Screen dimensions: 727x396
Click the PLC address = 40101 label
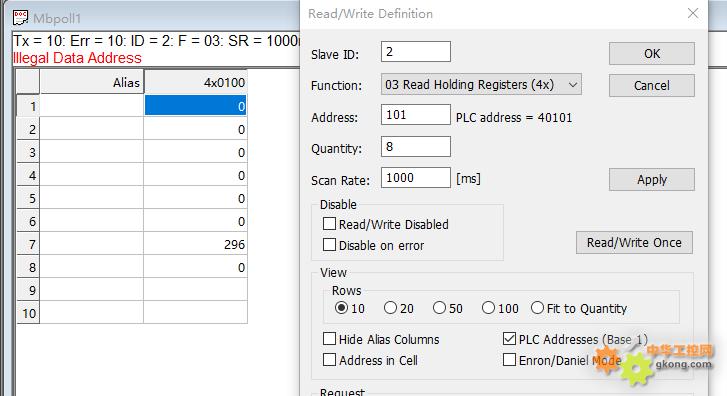[514, 117]
